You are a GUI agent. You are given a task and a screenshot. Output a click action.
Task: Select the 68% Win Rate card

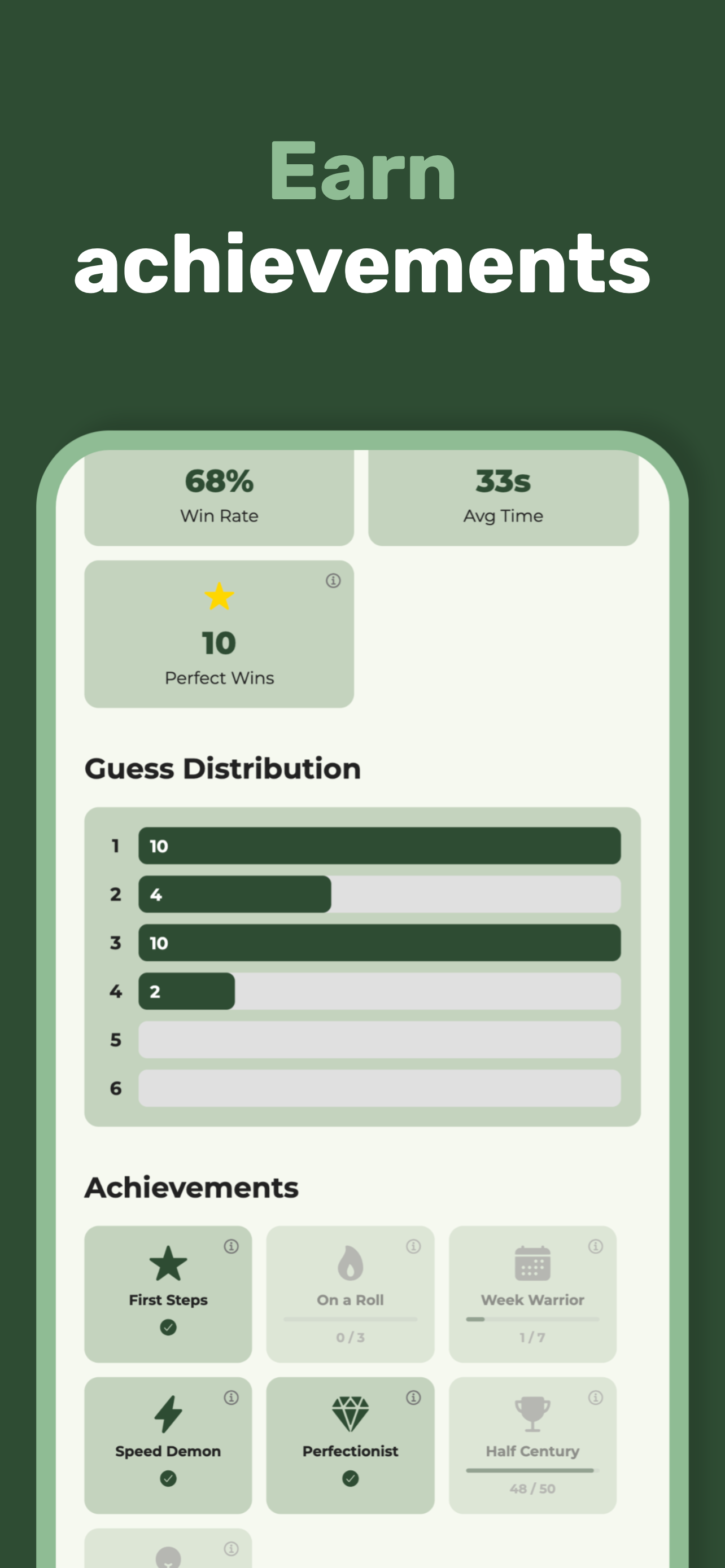pos(219,497)
